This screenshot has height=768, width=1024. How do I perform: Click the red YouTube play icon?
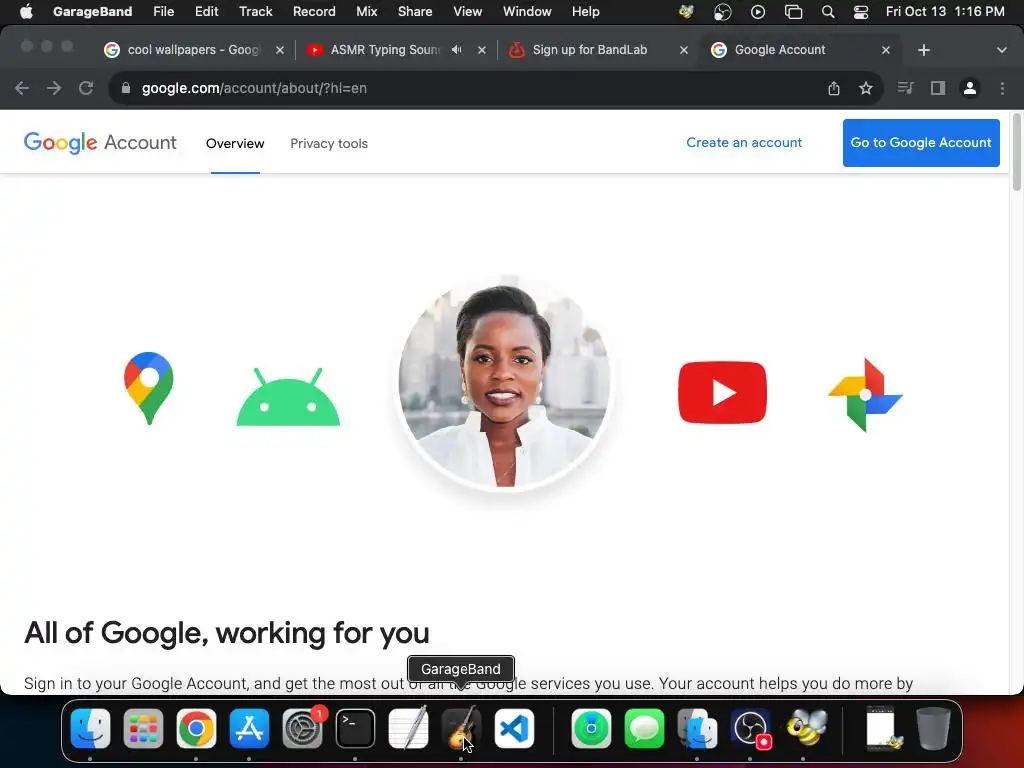coord(722,392)
